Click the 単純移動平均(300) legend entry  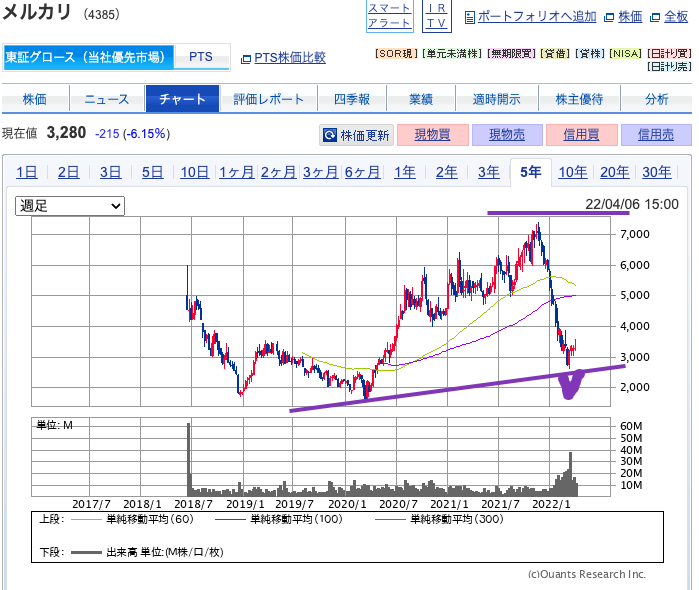pos(440,520)
